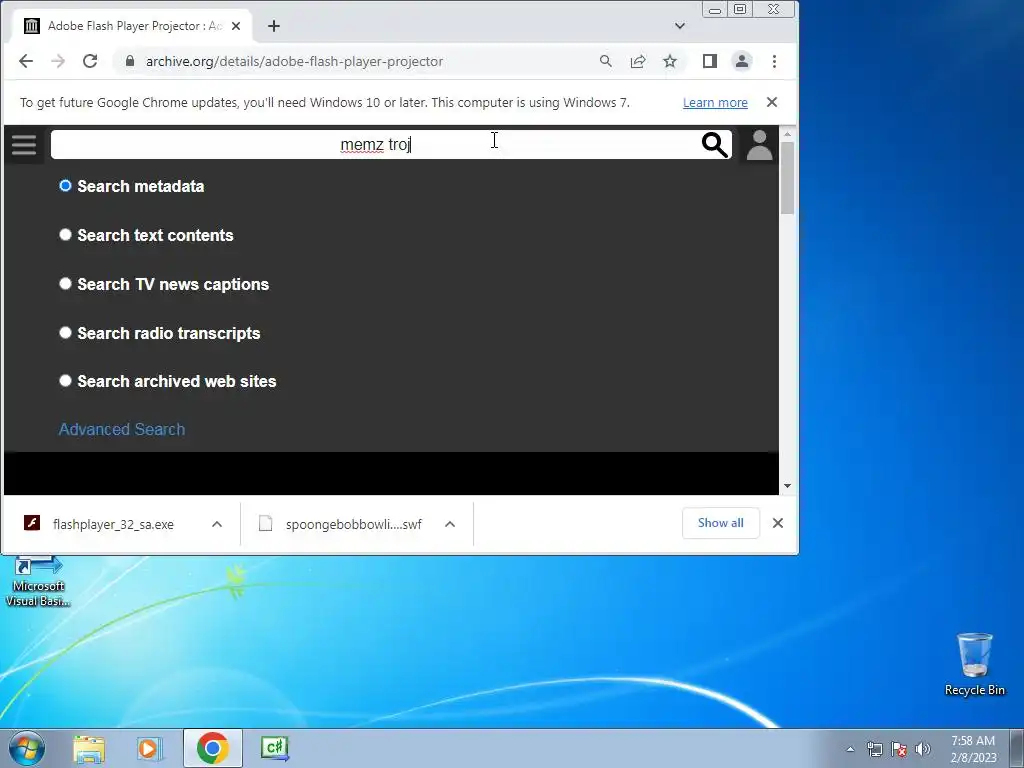Select Search radio transcripts option
1024x768 pixels.
coord(65,333)
